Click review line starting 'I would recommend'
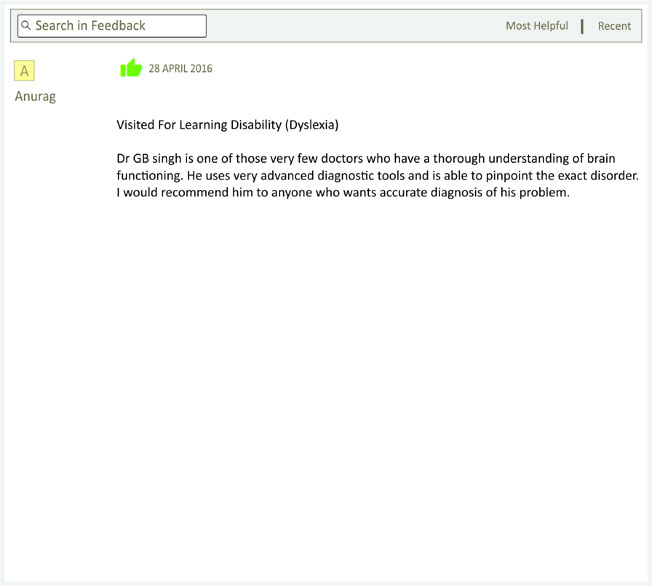The image size is (652, 586). pos(343,193)
